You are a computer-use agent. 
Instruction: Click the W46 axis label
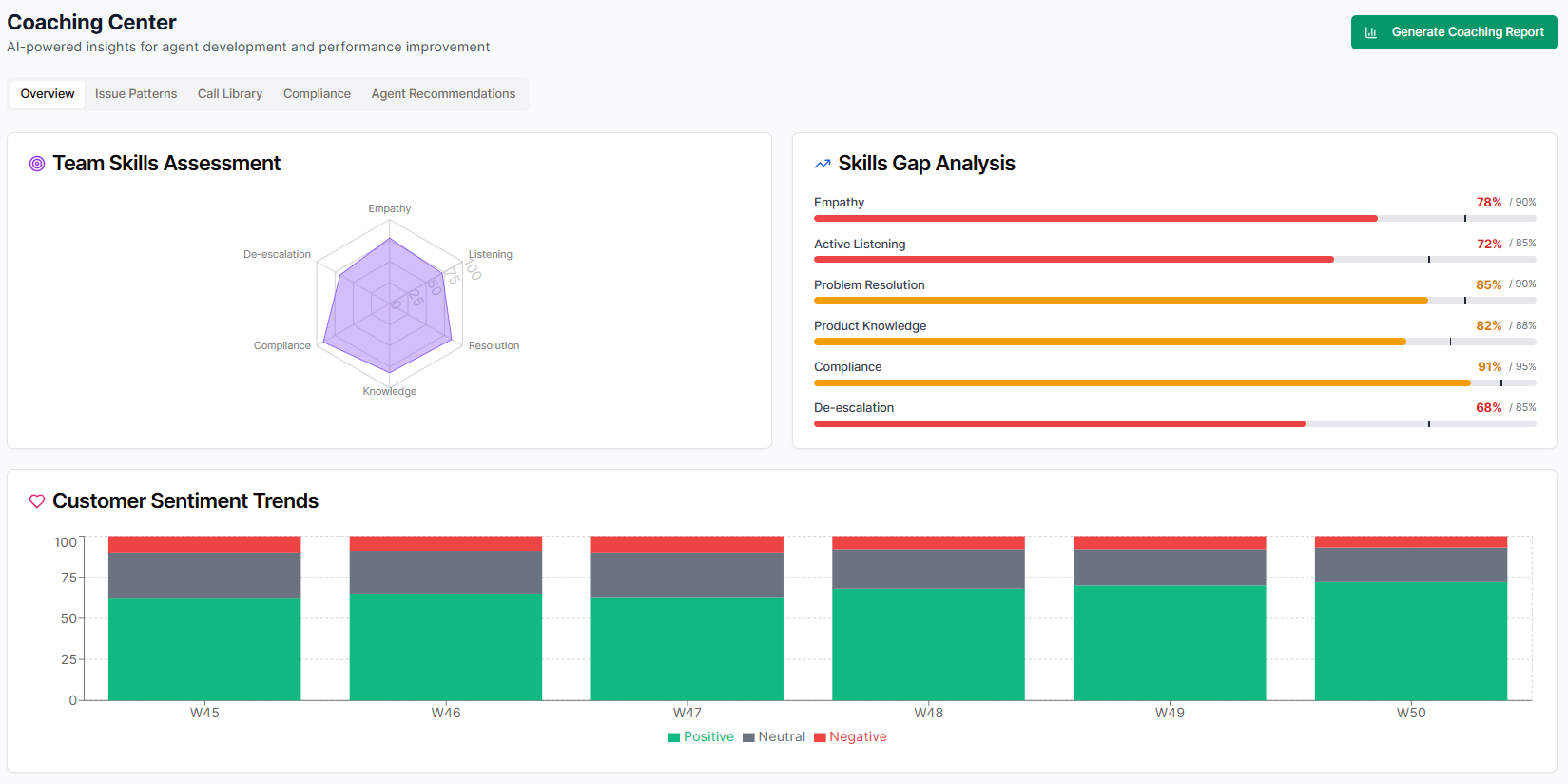446,713
